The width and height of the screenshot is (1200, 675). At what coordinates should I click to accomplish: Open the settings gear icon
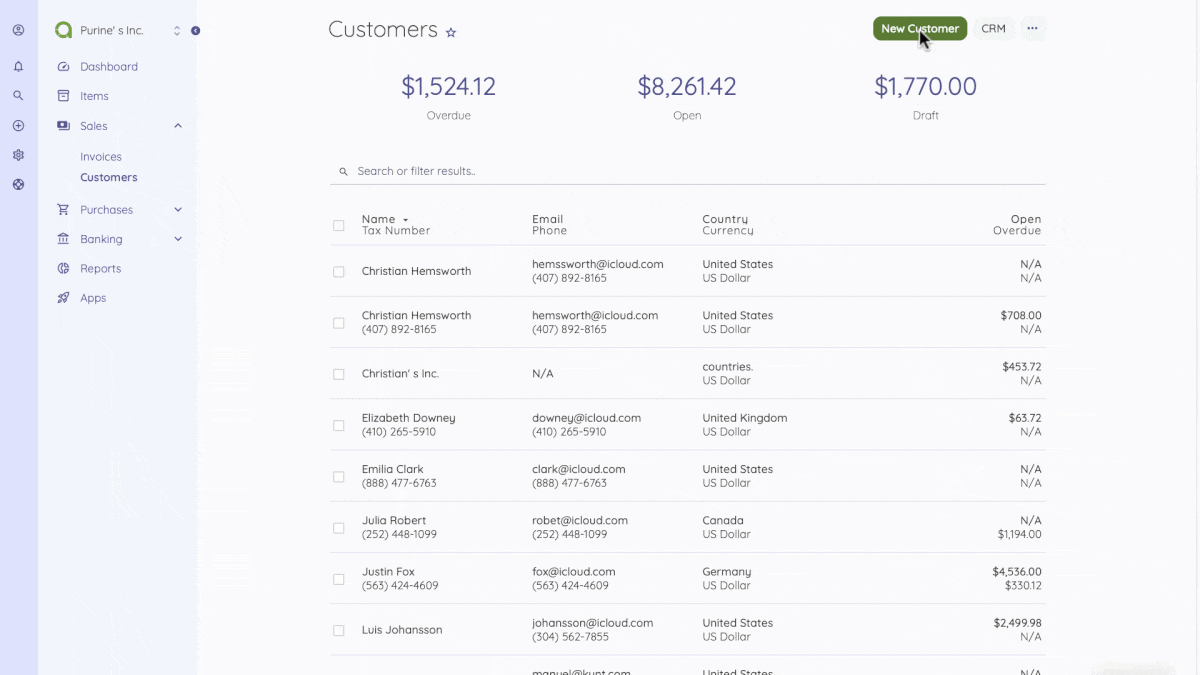pyautogui.click(x=18, y=155)
